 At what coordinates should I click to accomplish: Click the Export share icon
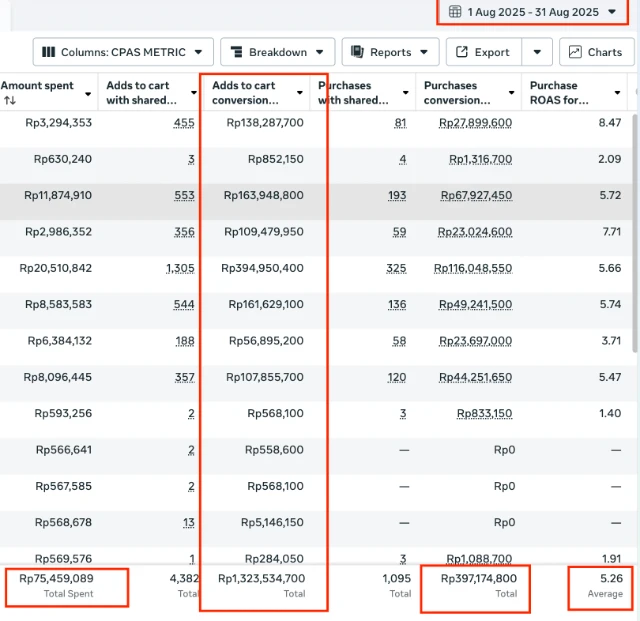point(461,52)
